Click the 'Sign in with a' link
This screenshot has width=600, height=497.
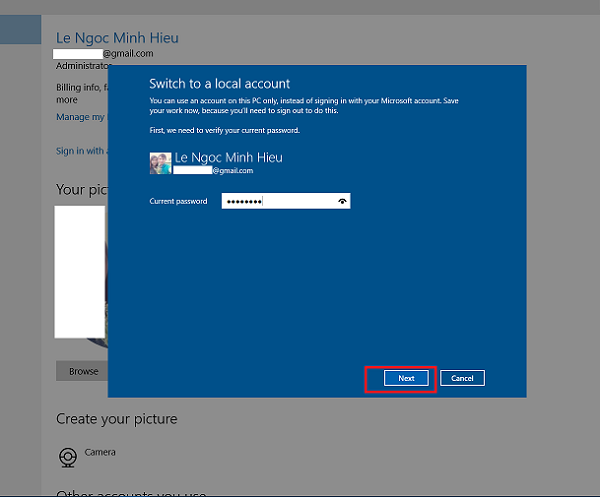click(80, 152)
